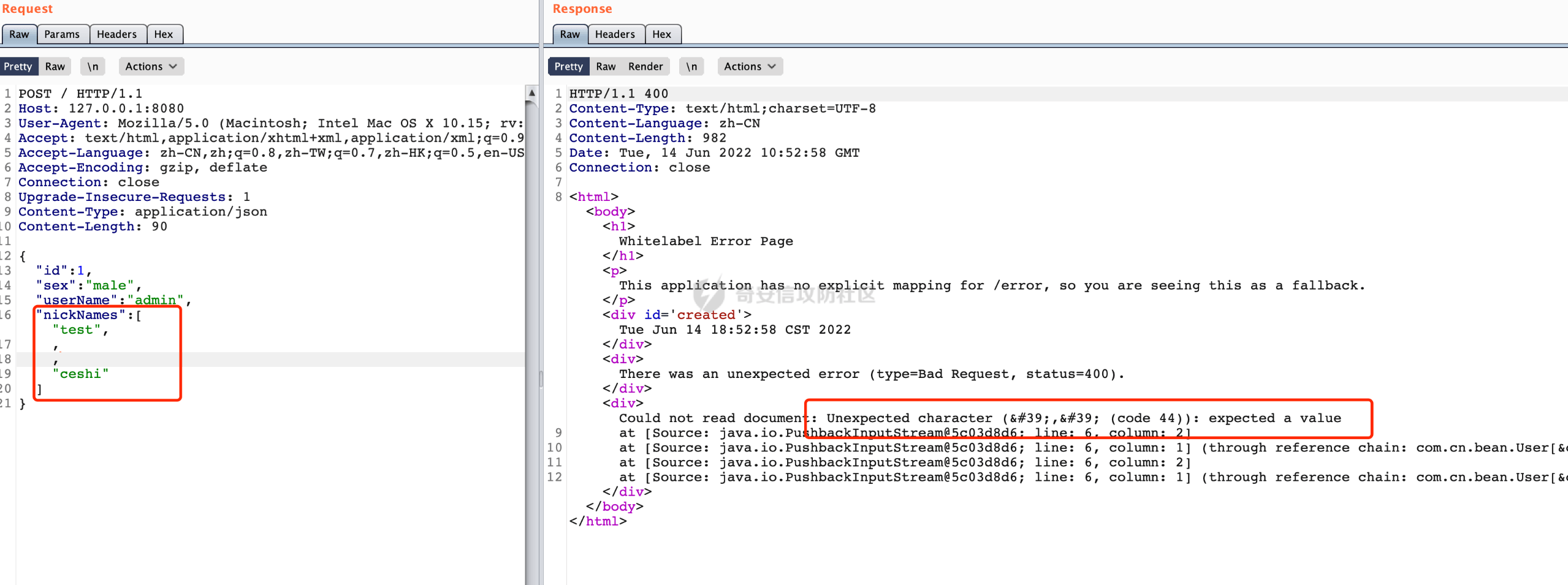
Task: Open the Request Headers tab
Action: click(x=116, y=34)
